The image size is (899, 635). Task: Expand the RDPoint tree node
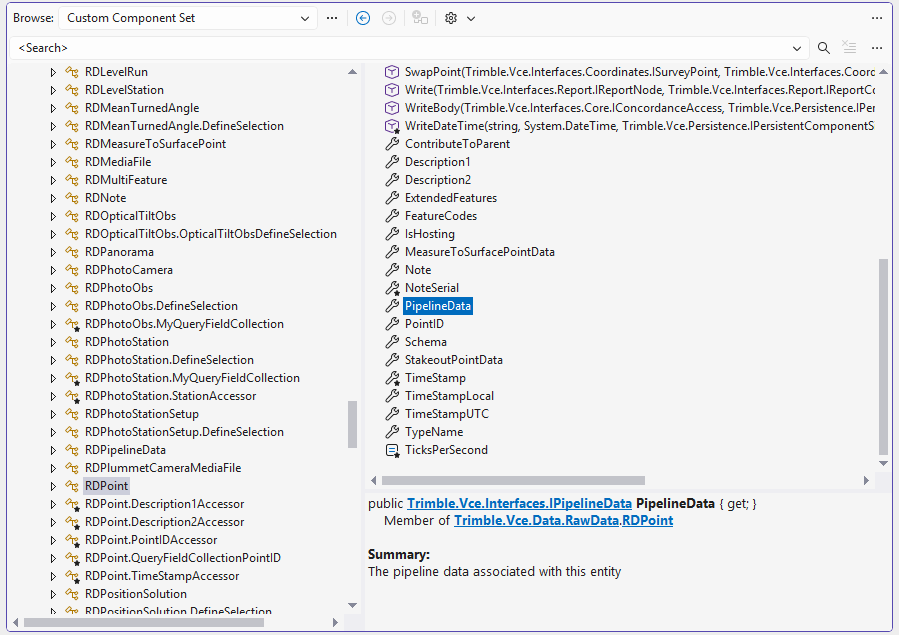click(53, 486)
